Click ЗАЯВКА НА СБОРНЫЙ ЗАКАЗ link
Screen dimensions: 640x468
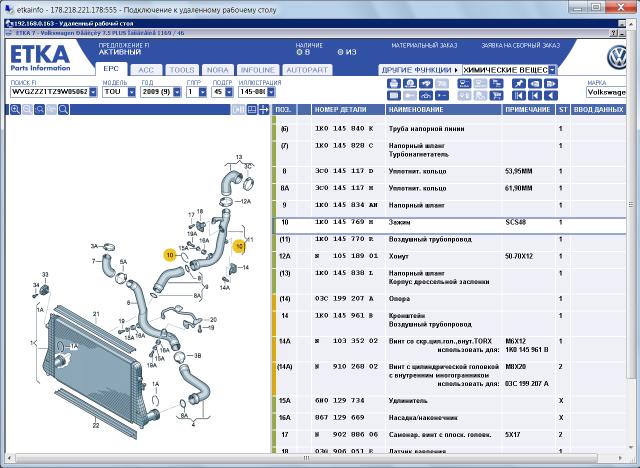pos(520,46)
